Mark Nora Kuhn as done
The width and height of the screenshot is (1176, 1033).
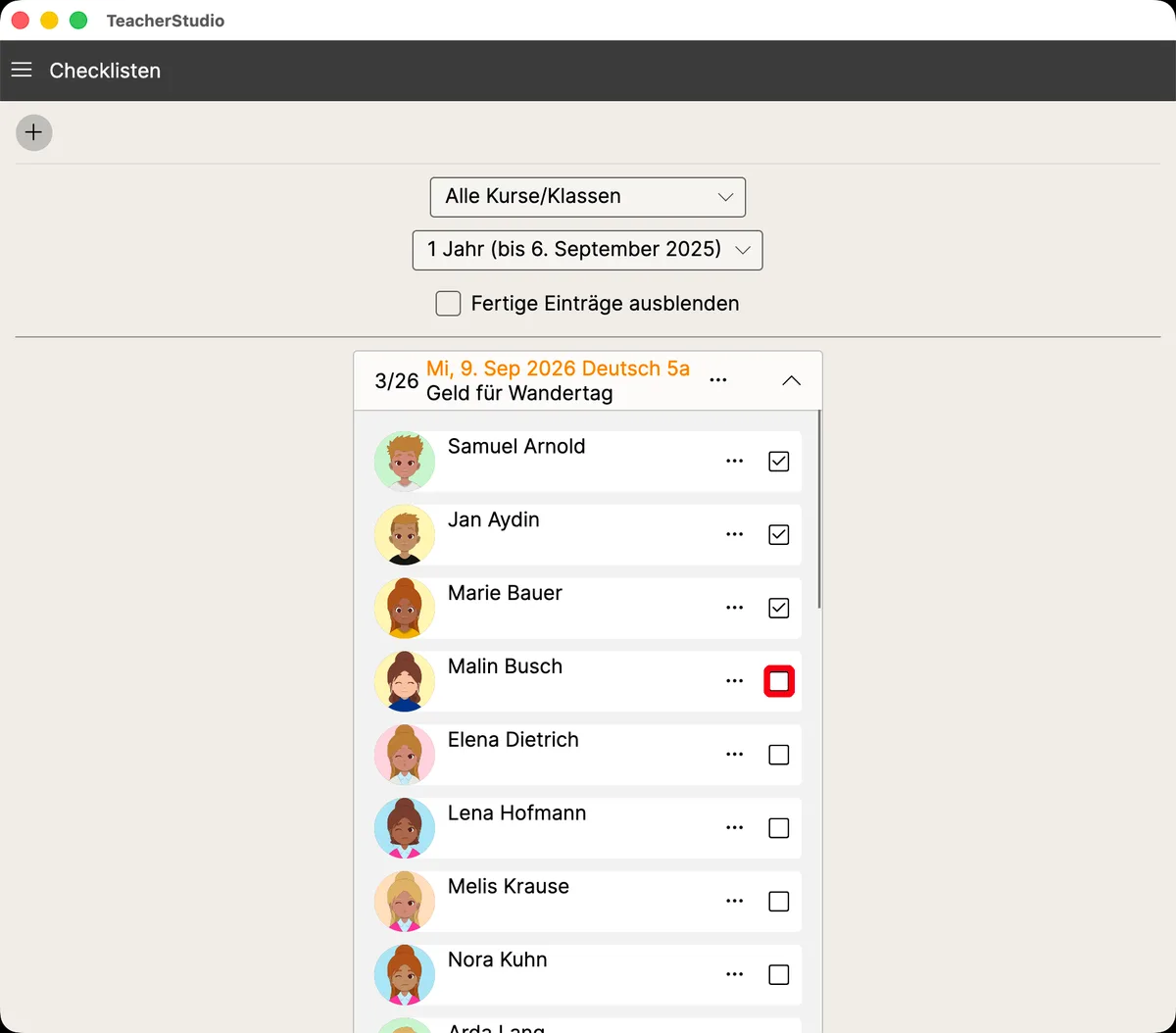[x=779, y=974]
